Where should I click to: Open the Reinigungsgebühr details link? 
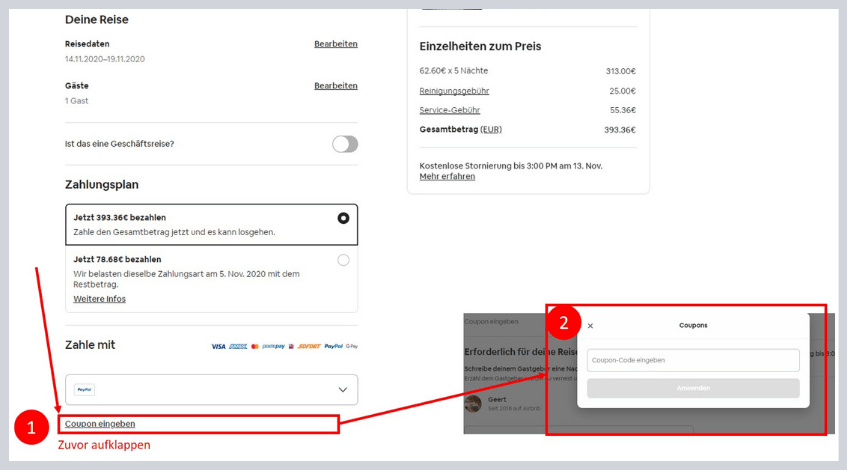point(454,91)
